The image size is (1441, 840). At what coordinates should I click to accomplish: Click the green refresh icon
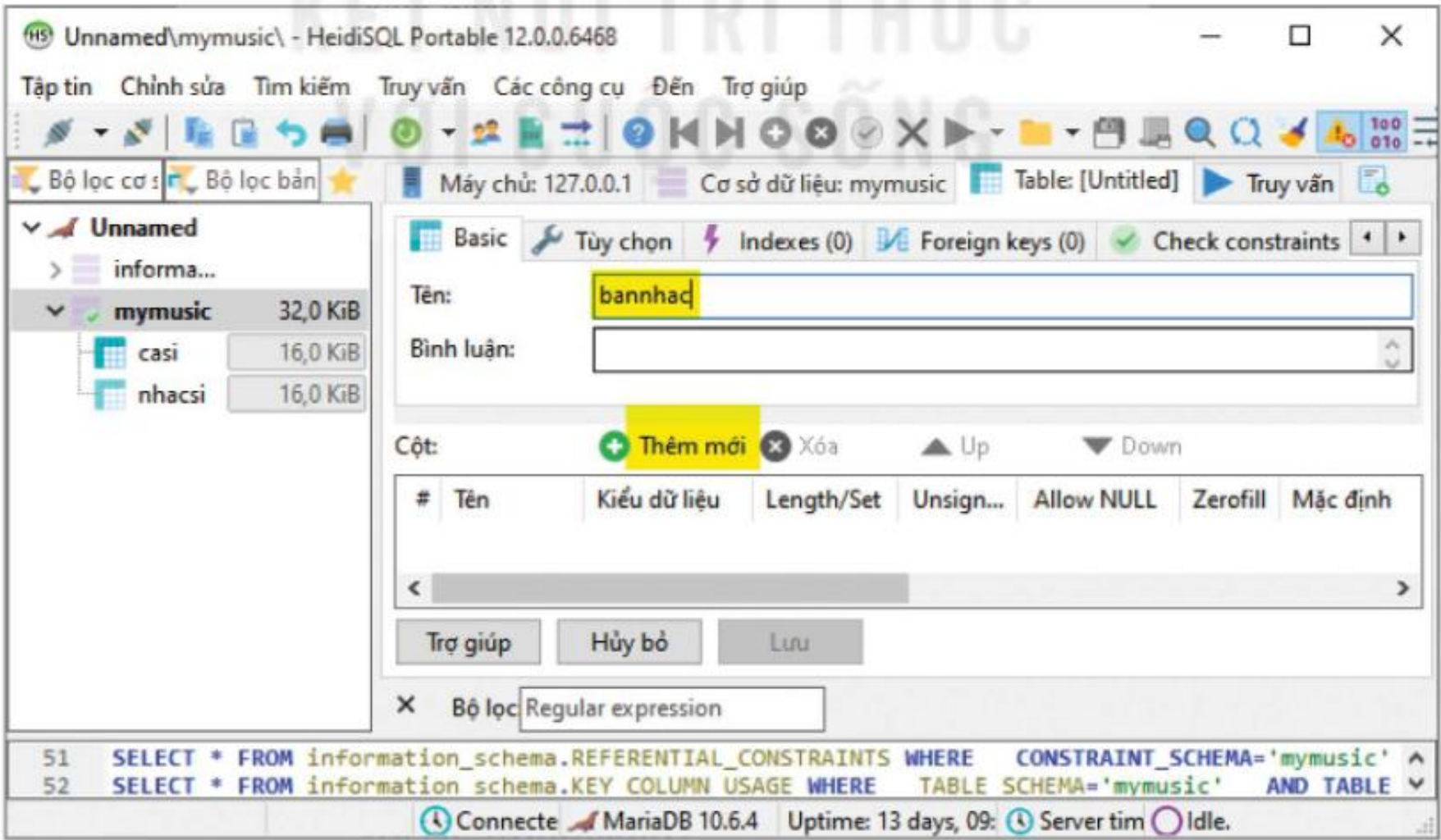(405, 131)
